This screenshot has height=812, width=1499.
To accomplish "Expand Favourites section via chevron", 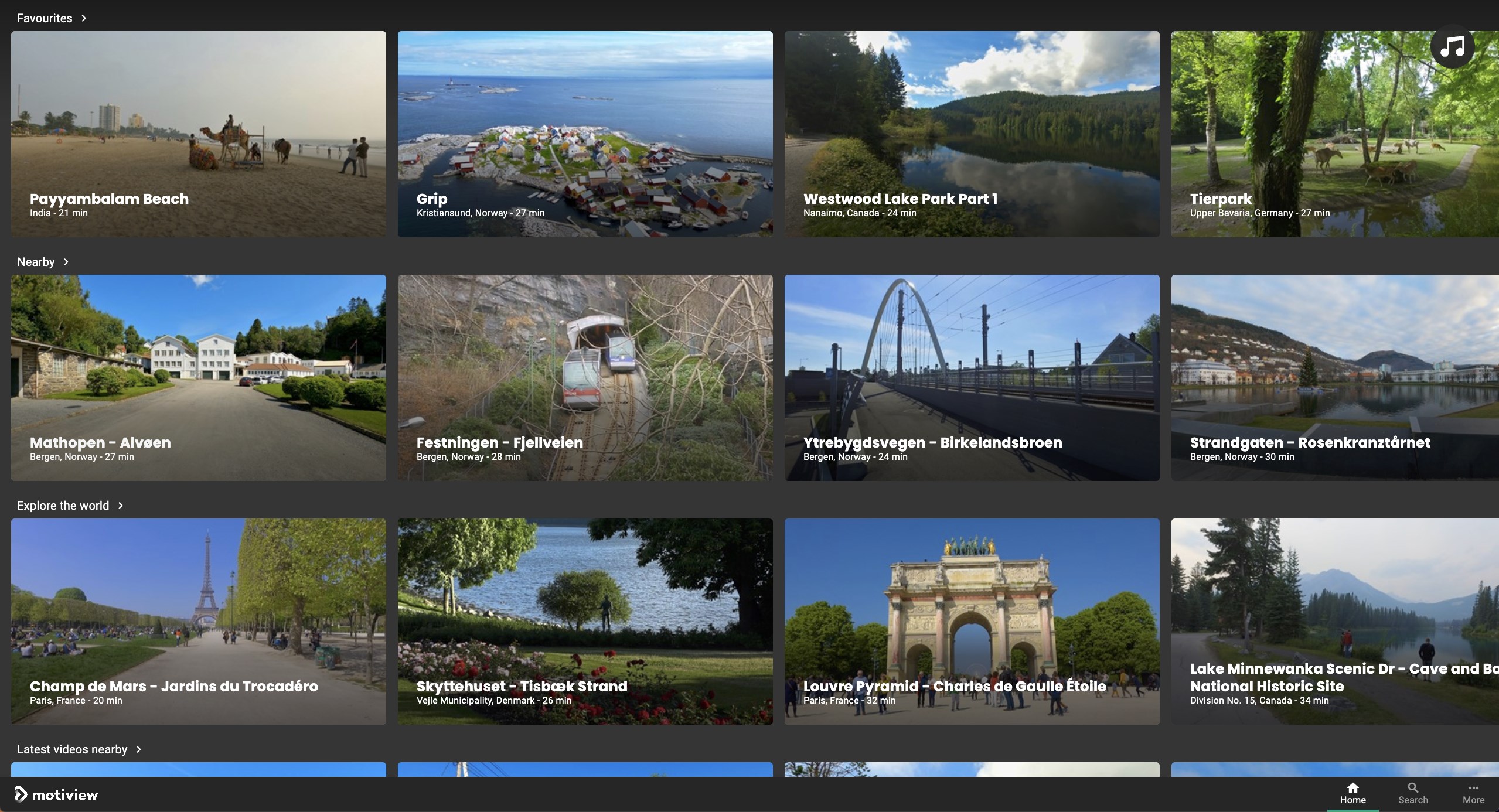I will point(84,18).
